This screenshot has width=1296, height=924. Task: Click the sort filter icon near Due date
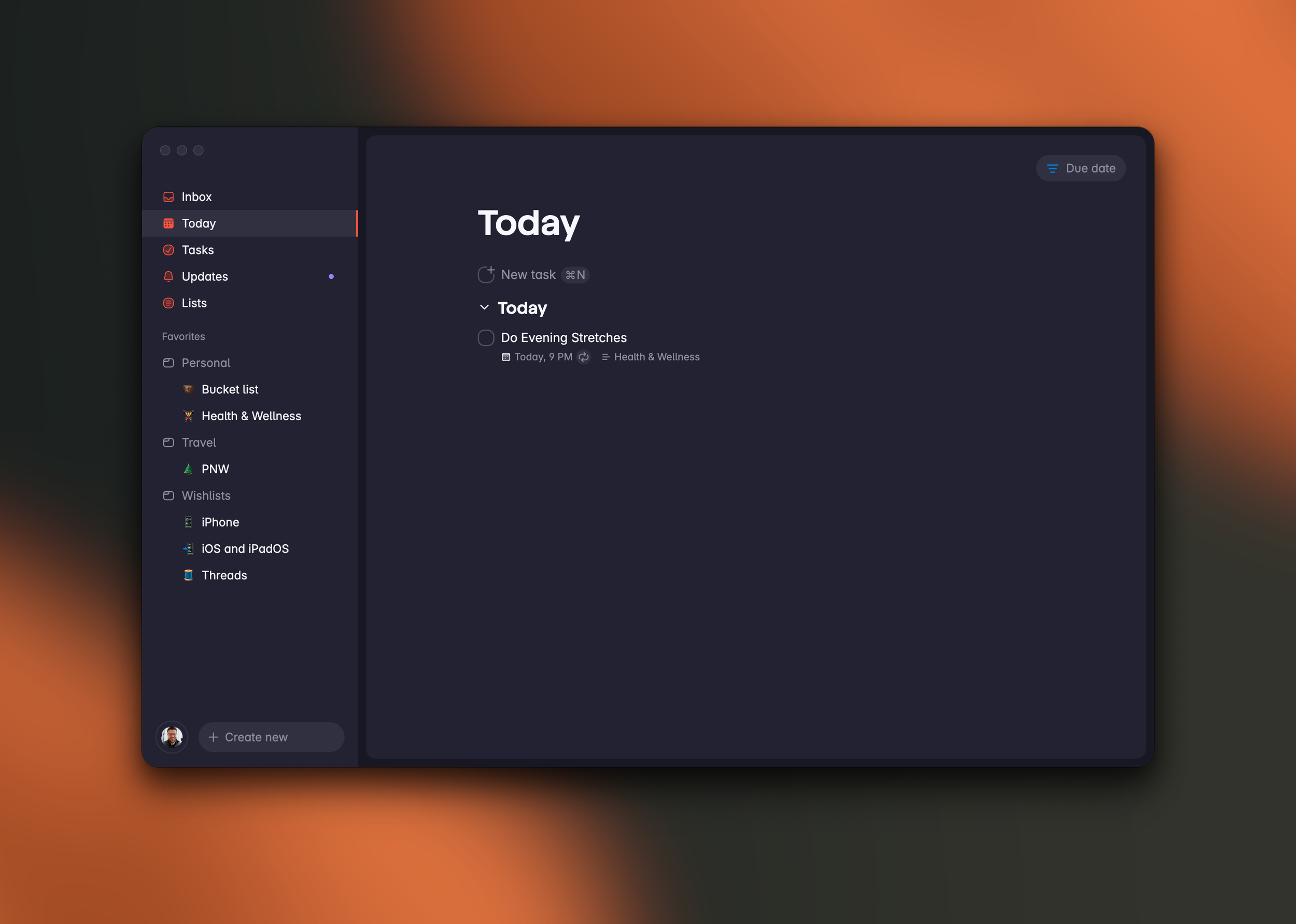1052,168
